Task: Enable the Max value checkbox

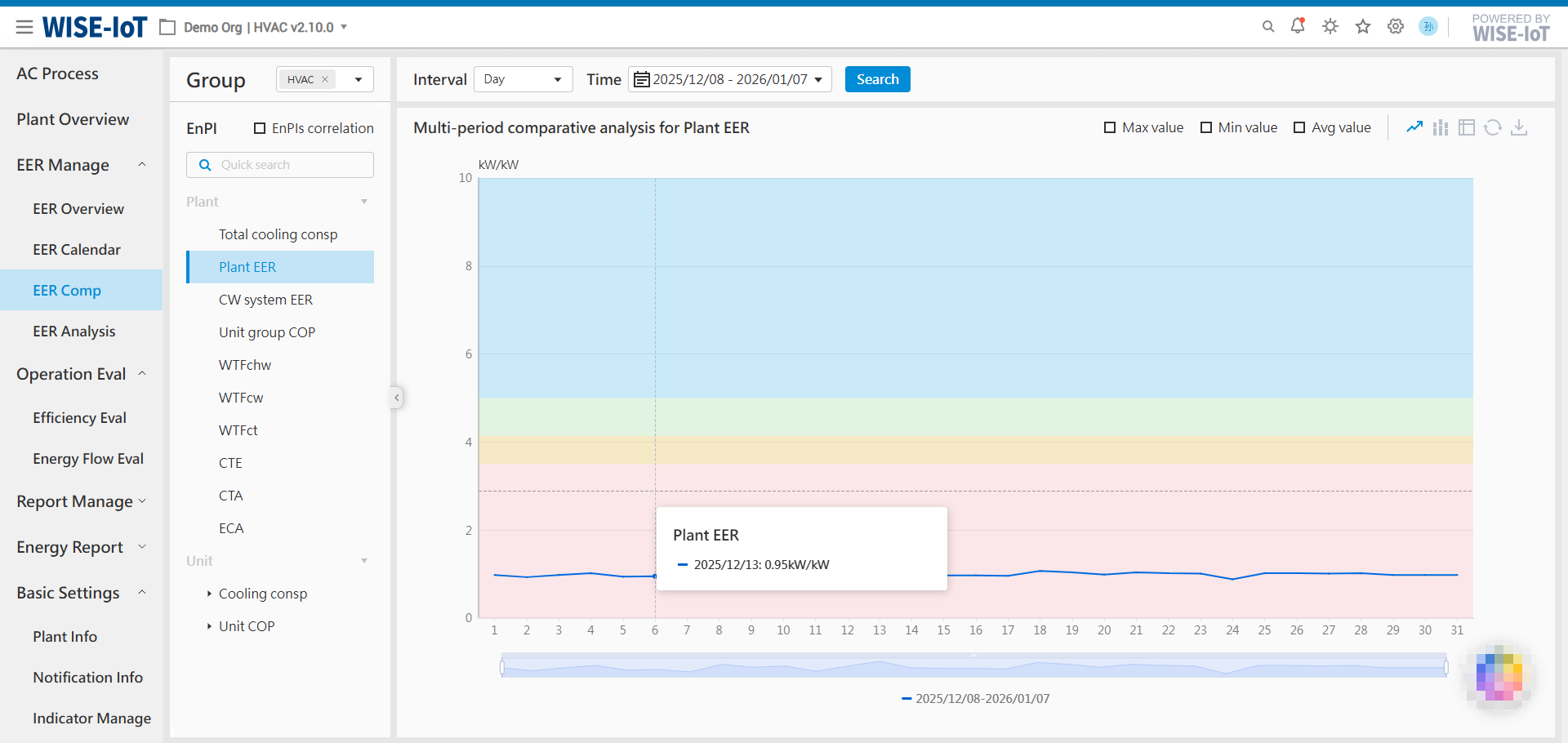Action: pyautogui.click(x=1110, y=127)
